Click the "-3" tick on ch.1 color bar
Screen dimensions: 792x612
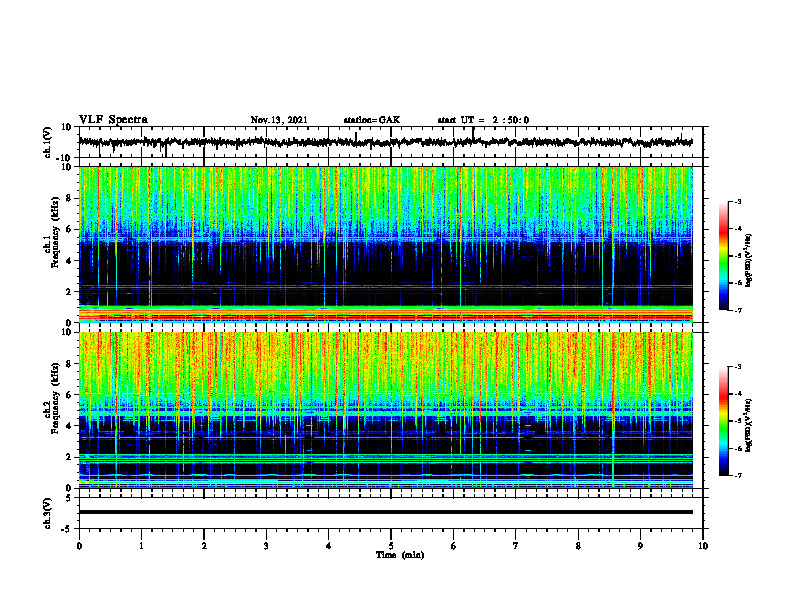(x=738, y=202)
